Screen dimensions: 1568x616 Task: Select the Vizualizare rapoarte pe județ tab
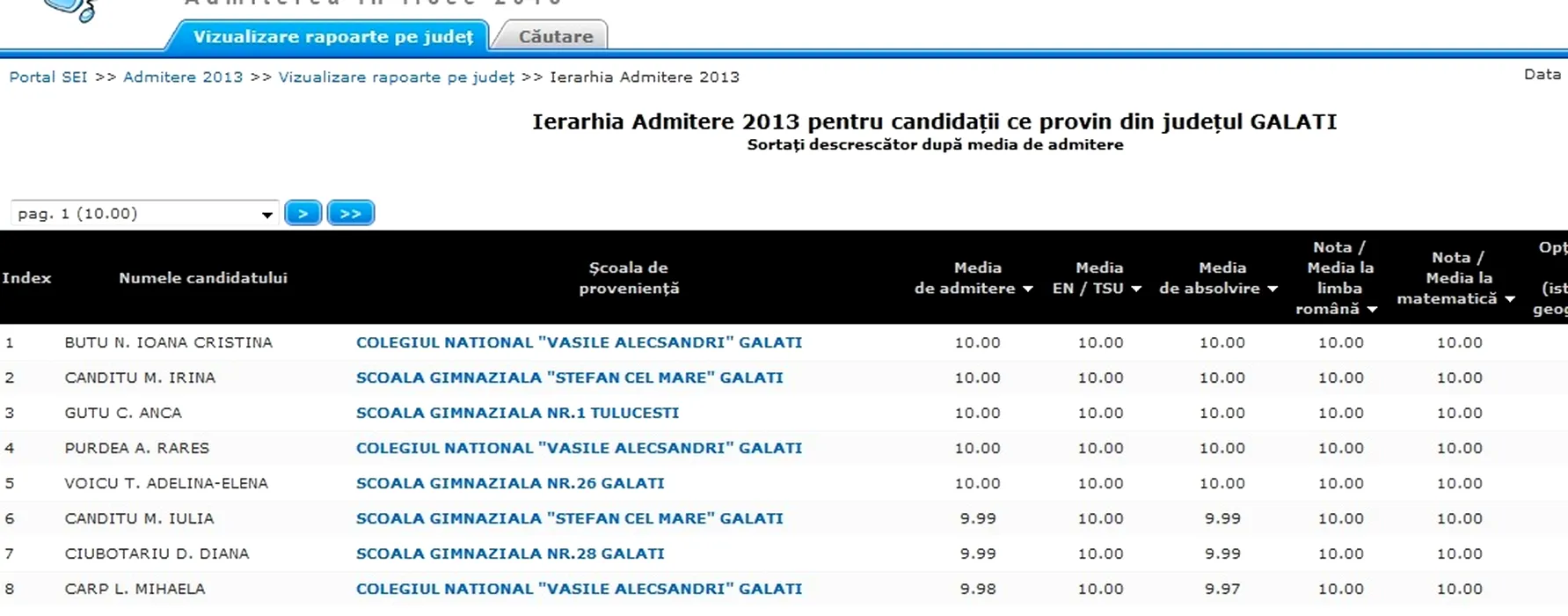[x=332, y=37]
